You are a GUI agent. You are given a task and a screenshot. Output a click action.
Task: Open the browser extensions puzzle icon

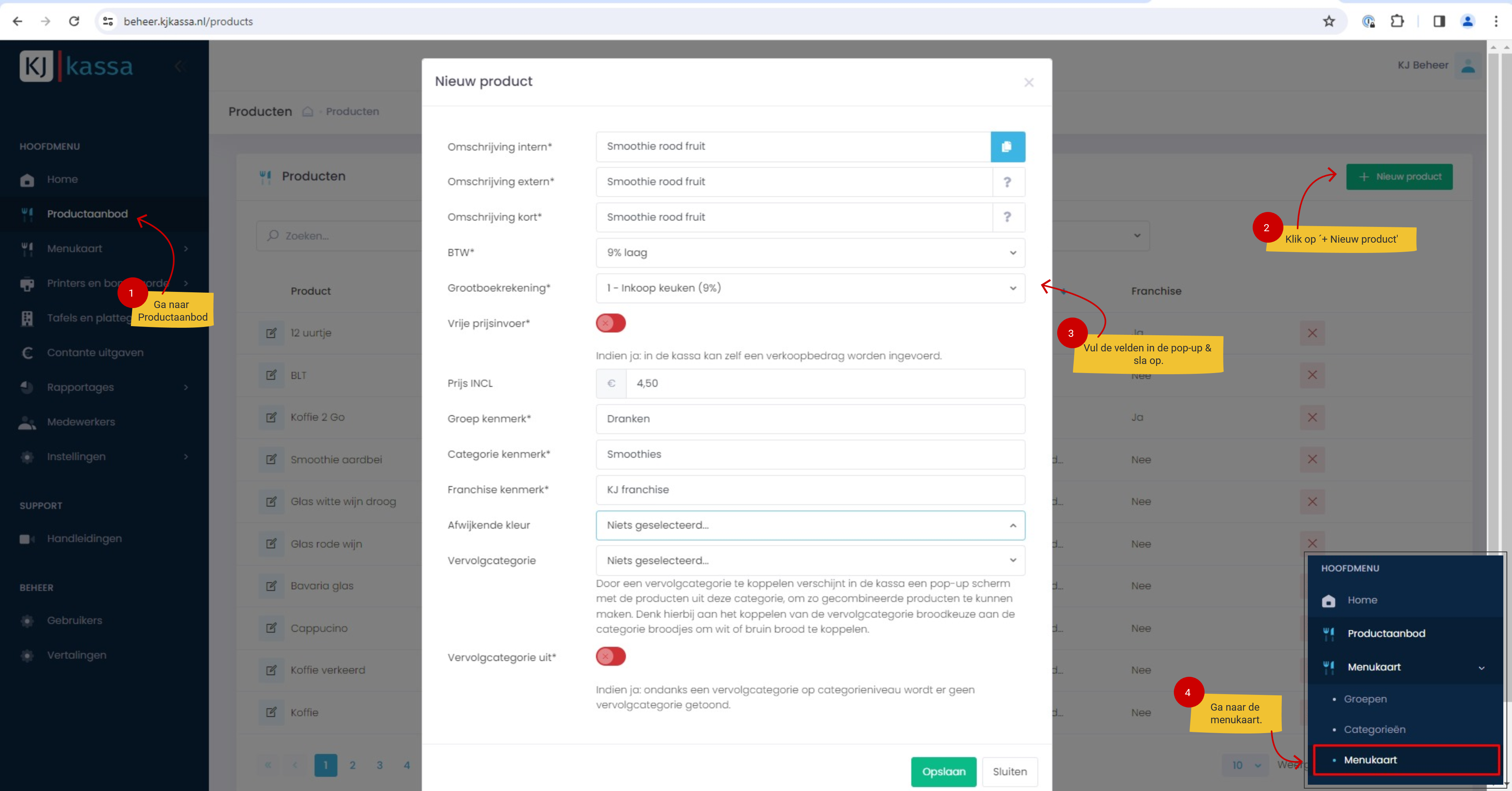click(x=1397, y=22)
